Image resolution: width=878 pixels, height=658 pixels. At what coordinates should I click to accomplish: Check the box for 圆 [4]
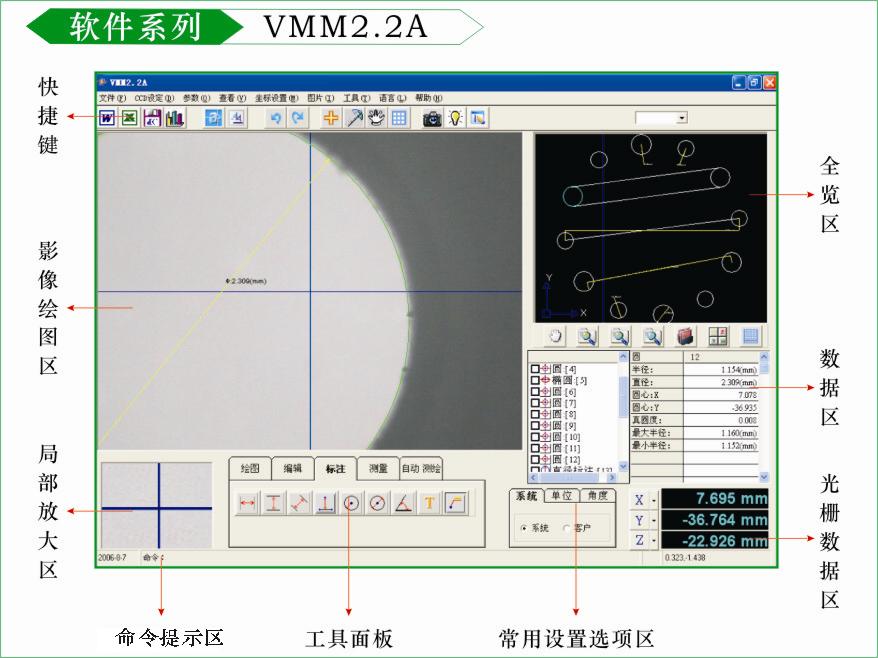535,369
